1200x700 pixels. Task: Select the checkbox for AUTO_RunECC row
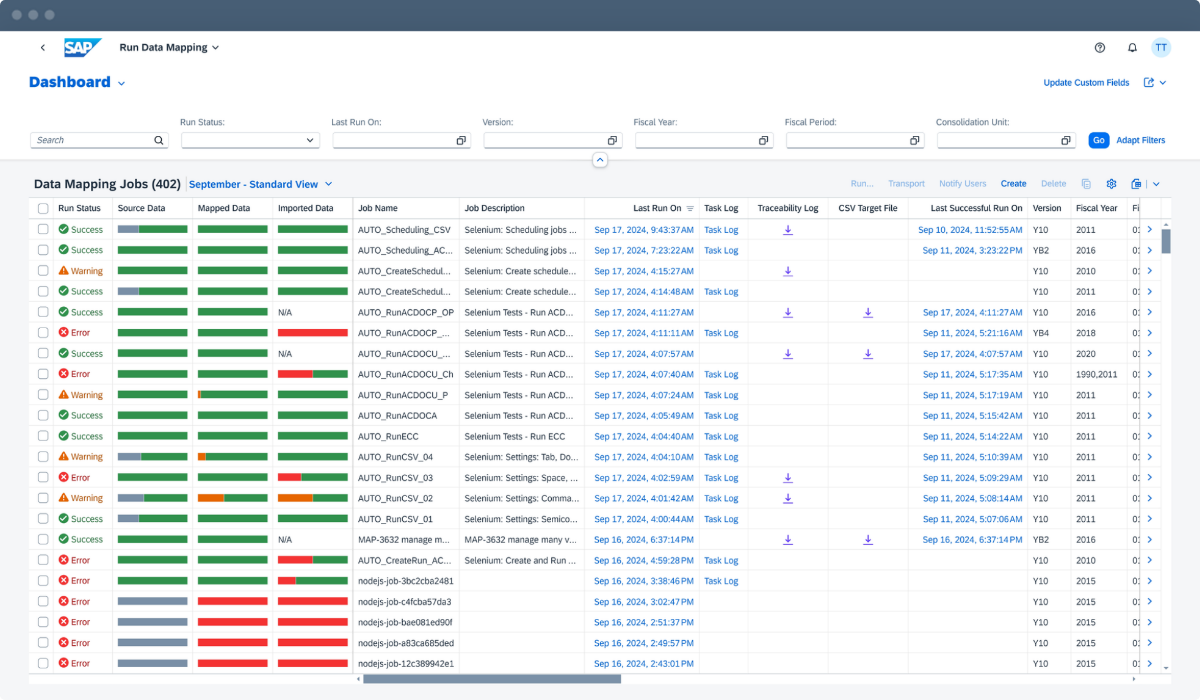tap(42, 436)
